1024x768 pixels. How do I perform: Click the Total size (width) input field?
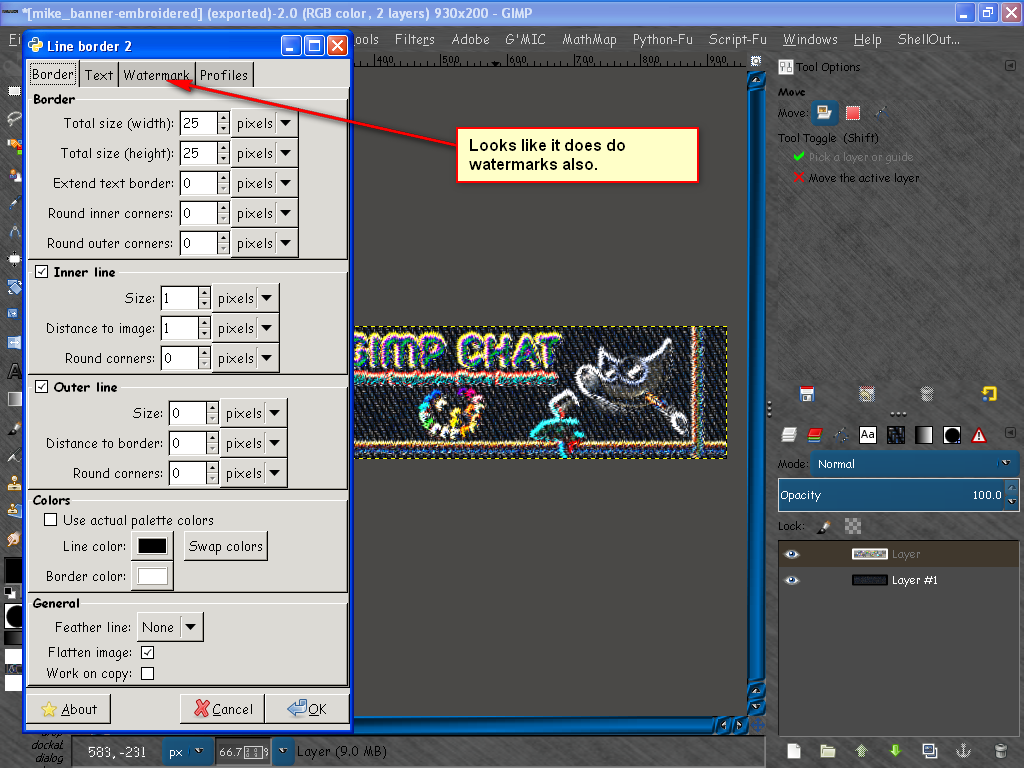198,123
